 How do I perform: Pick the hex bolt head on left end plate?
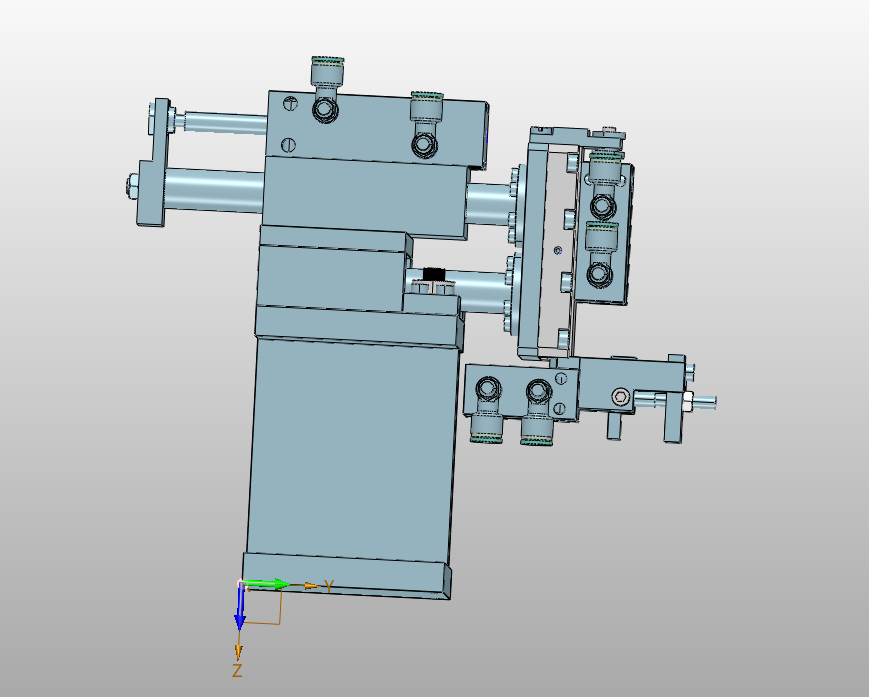[x=131, y=185]
